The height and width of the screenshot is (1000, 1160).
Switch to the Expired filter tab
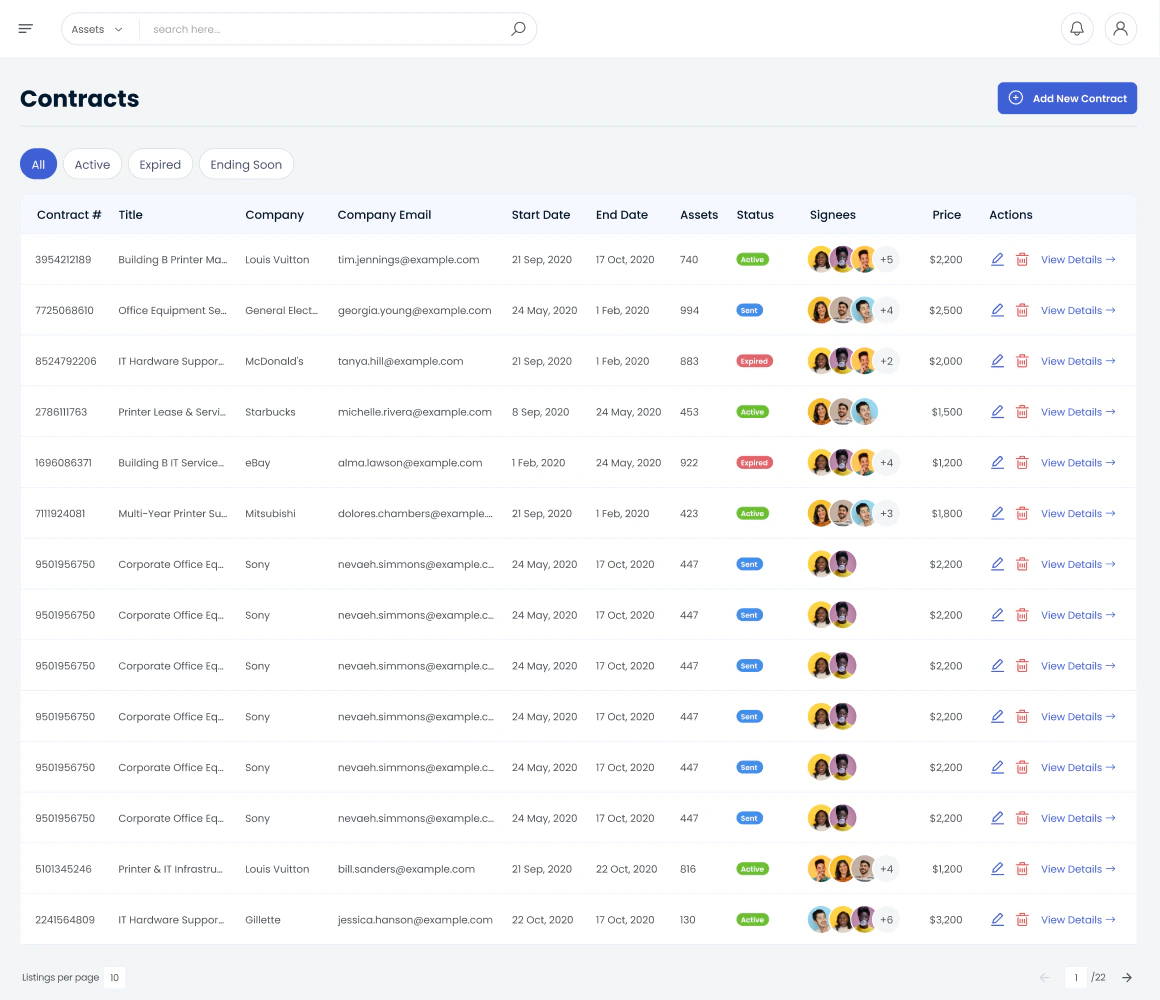(160, 164)
